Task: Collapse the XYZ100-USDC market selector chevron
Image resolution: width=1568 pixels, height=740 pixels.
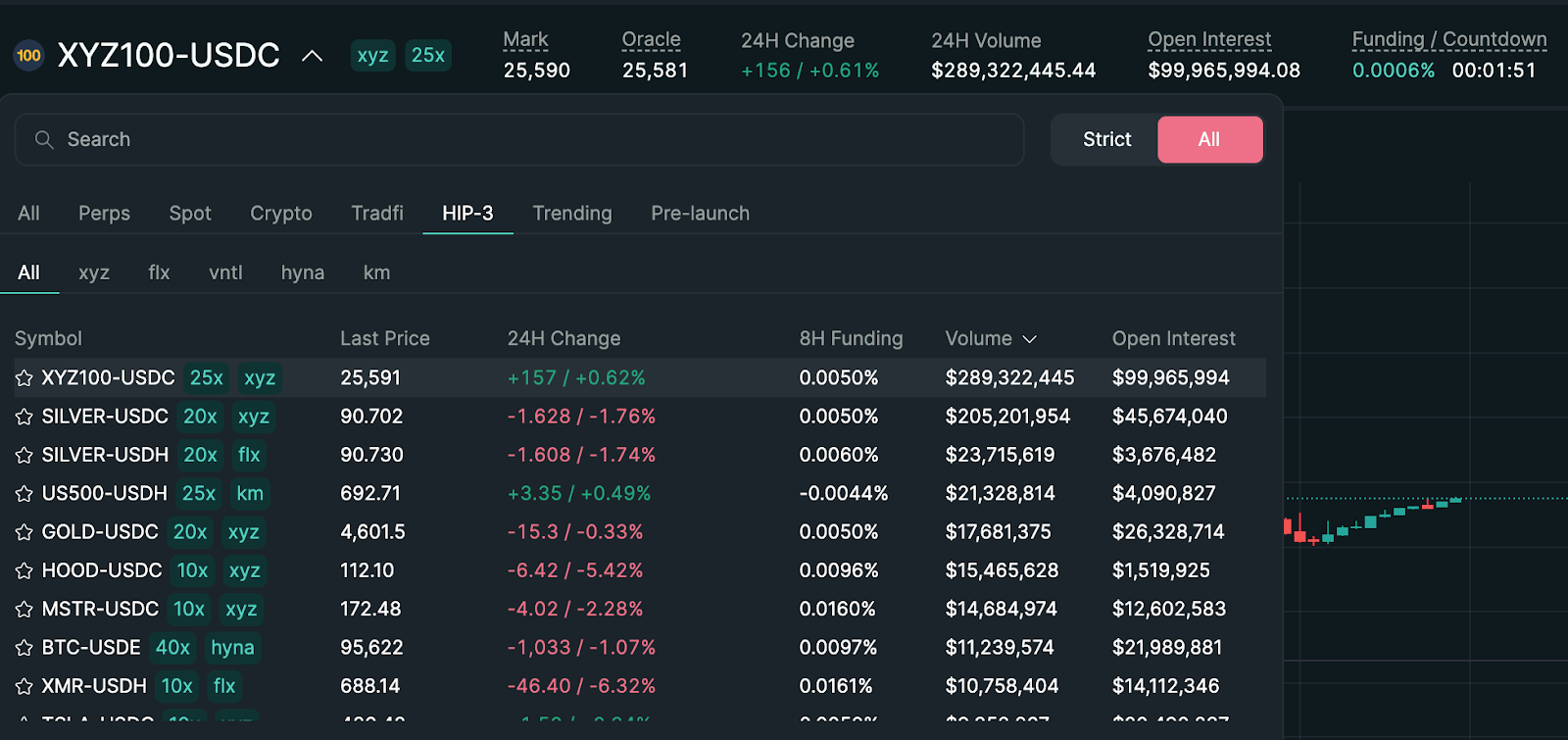Action: (312, 56)
